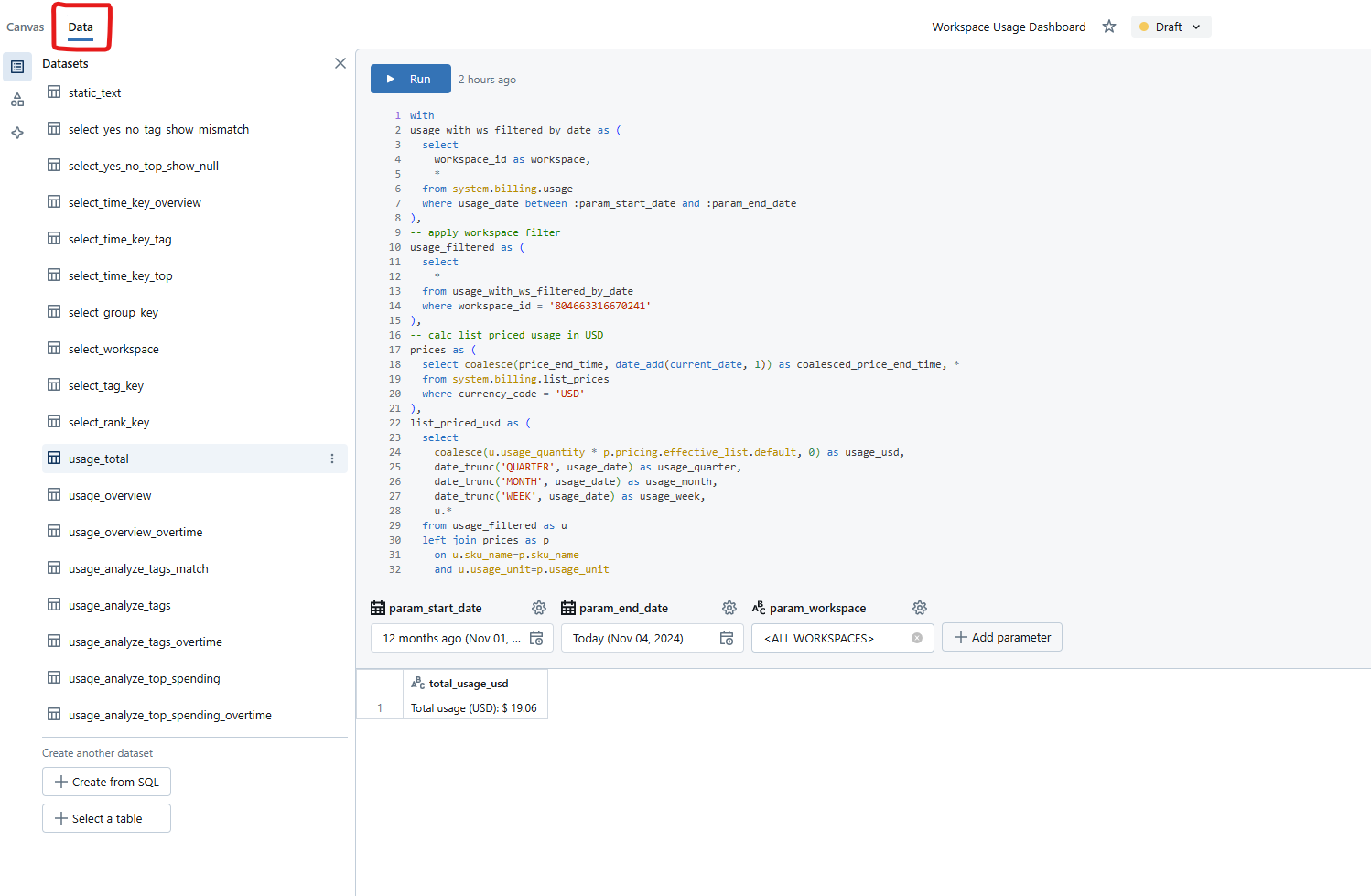This screenshot has height=896, width=1371.
Task: Open settings gear for param_workspace
Action: pos(919,607)
